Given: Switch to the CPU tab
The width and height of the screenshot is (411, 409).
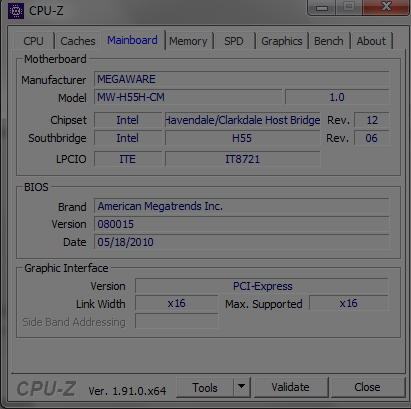Looking at the screenshot, I should point(33,41).
